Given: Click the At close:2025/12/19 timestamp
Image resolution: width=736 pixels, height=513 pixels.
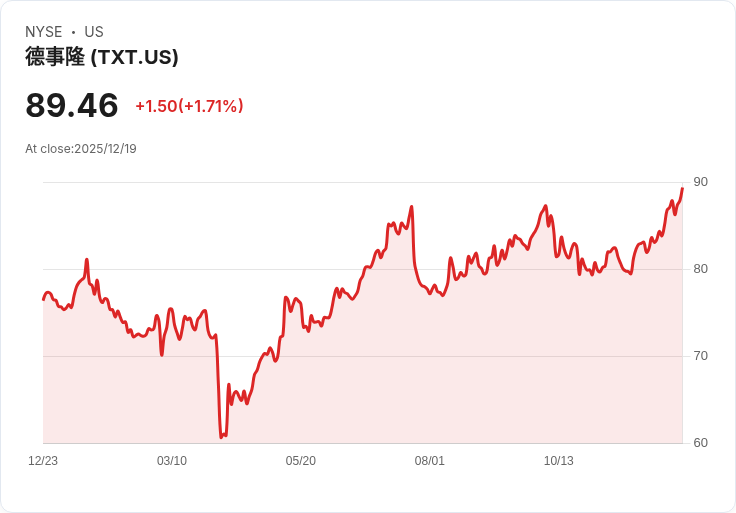Looking at the screenshot, I should click(x=81, y=149).
